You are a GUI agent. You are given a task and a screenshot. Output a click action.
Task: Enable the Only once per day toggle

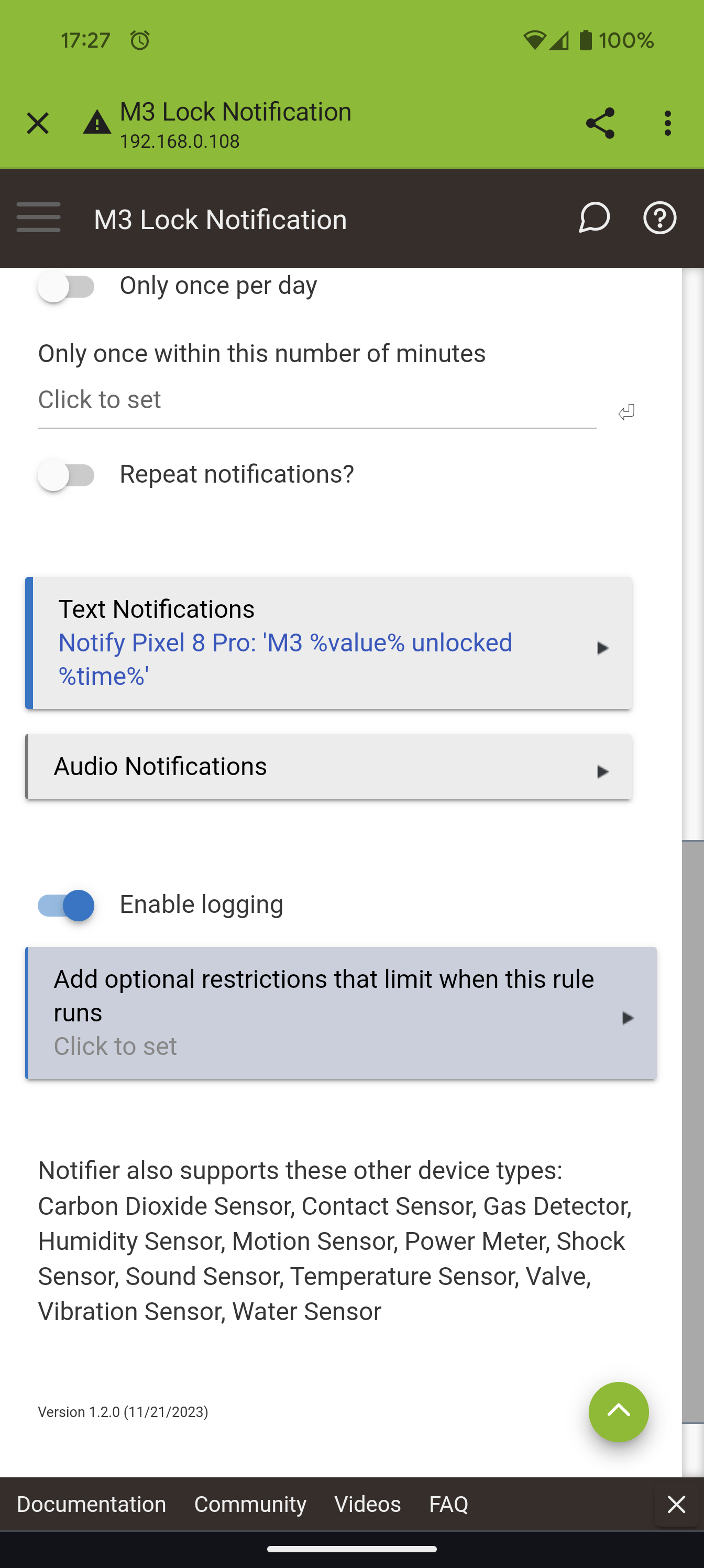67,287
